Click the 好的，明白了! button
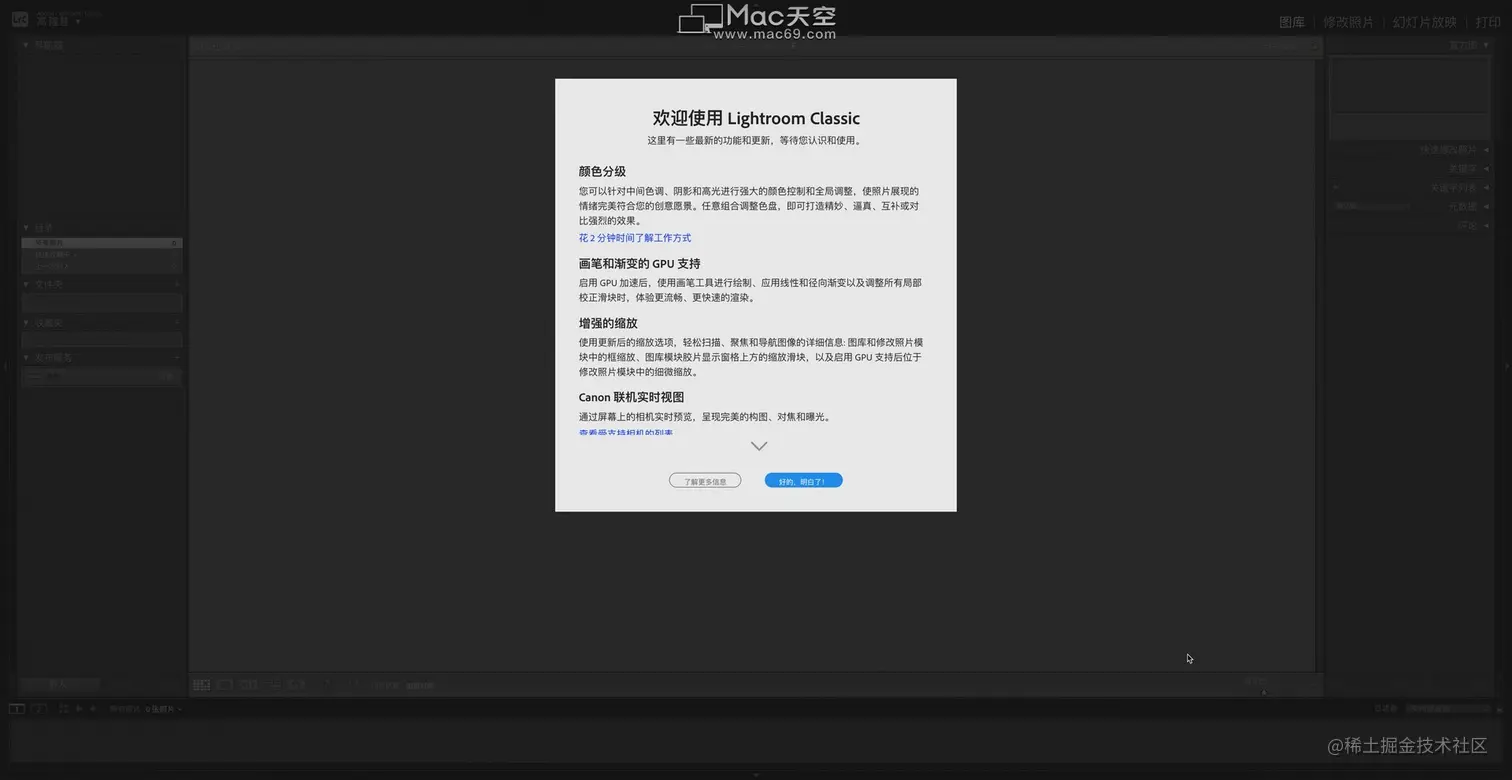1512x780 pixels. (803, 481)
